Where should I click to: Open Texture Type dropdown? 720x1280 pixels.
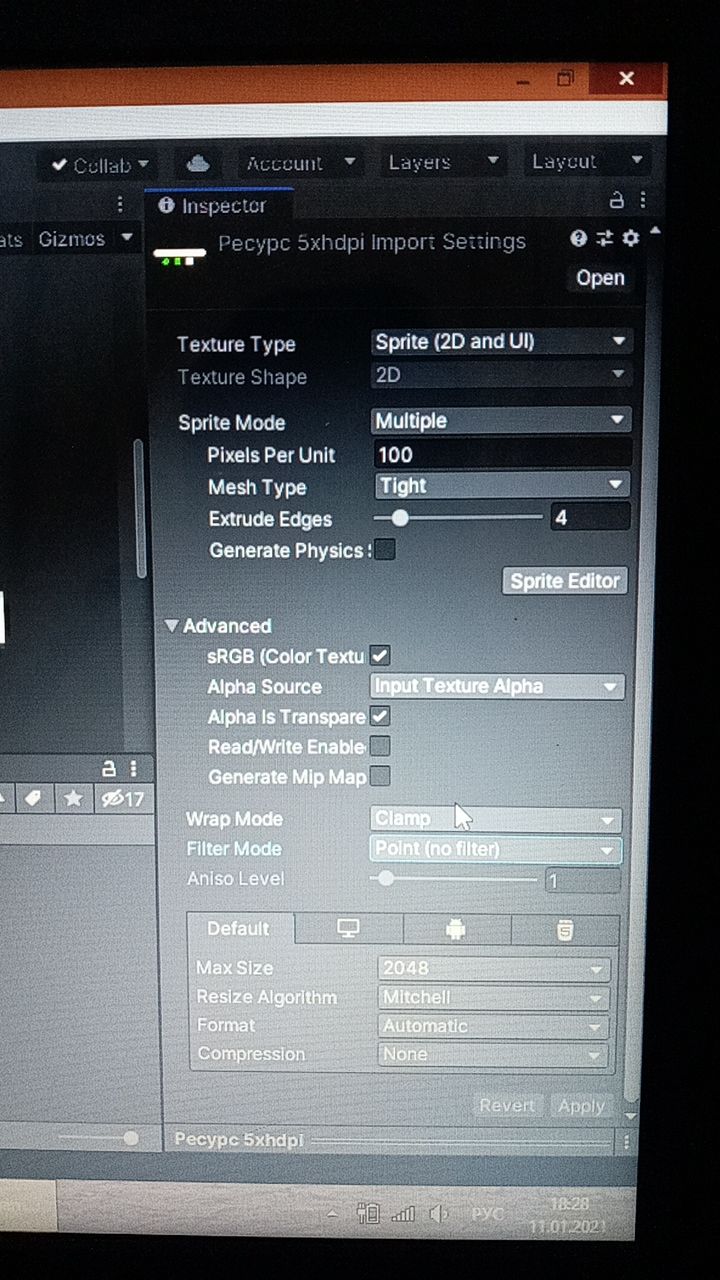(501, 342)
